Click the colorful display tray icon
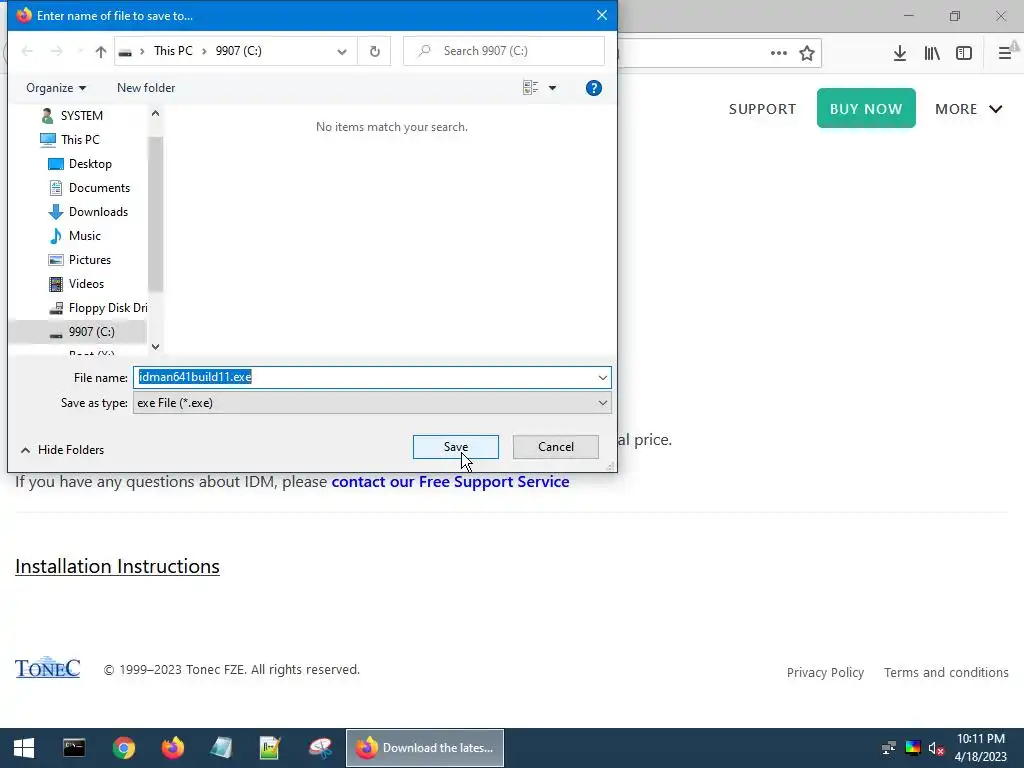 coord(913,748)
